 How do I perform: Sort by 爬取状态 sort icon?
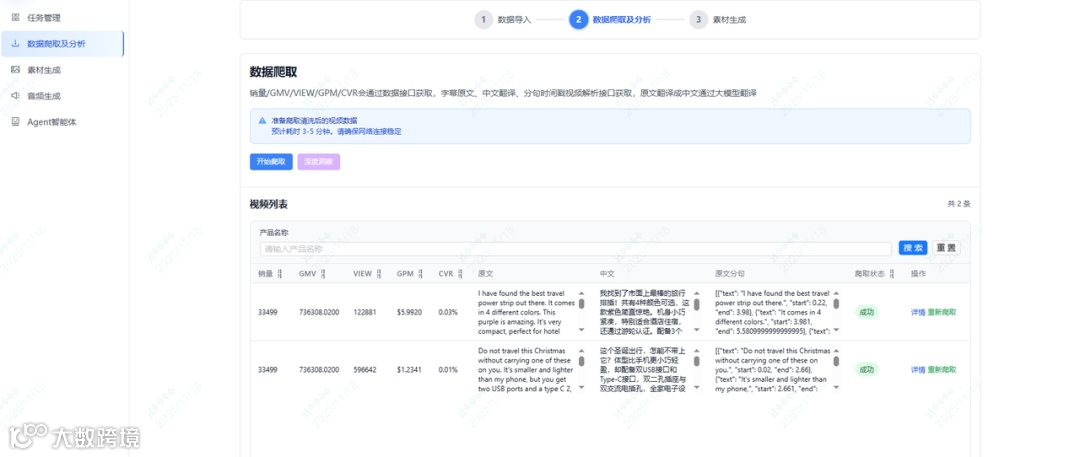click(x=892, y=274)
